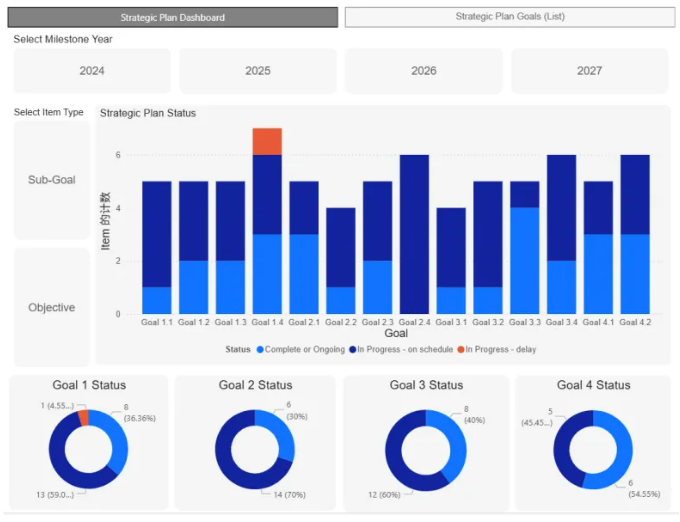The height and width of the screenshot is (522, 680).
Task: Click the orange slice in Goal 1 Status donut
Action: (x=84, y=417)
